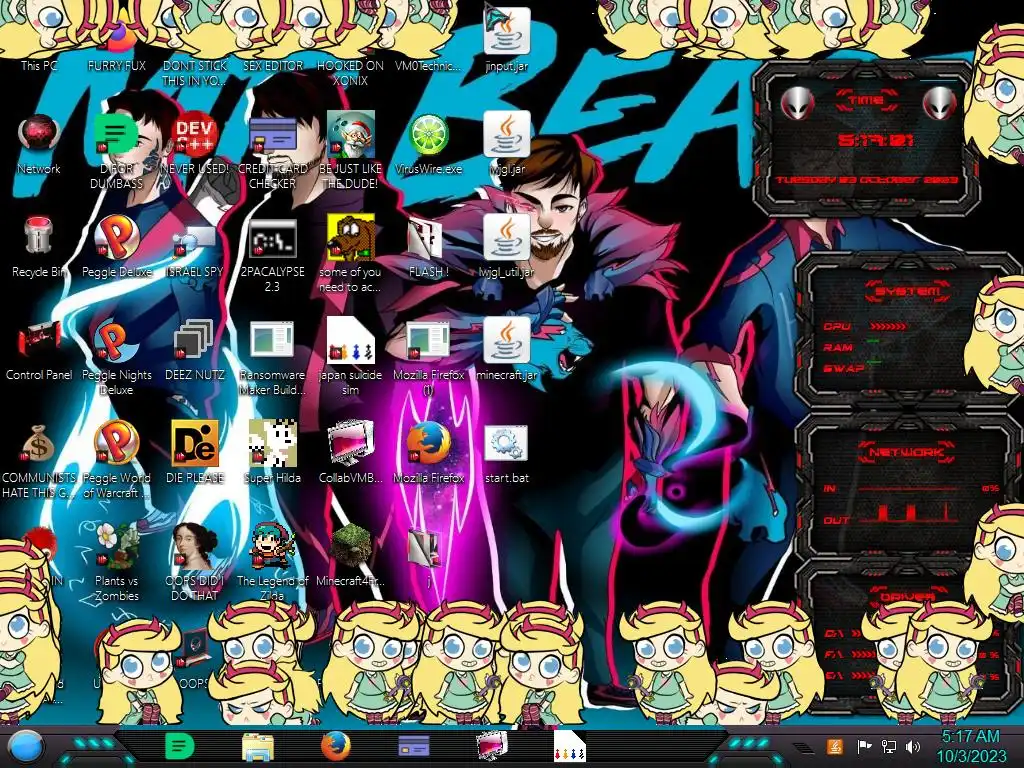Open the FLASH ! shortcut
The height and width of the screenshot is (768, 1024).
coord(428,247)
